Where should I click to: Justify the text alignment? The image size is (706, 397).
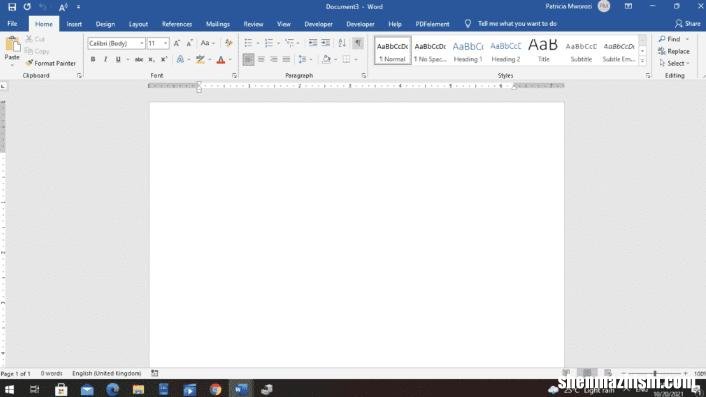click(x=286, y=59)
